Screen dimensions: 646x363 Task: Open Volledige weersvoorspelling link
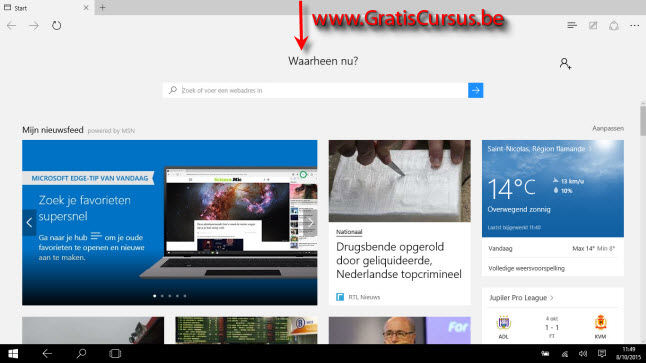526,268
